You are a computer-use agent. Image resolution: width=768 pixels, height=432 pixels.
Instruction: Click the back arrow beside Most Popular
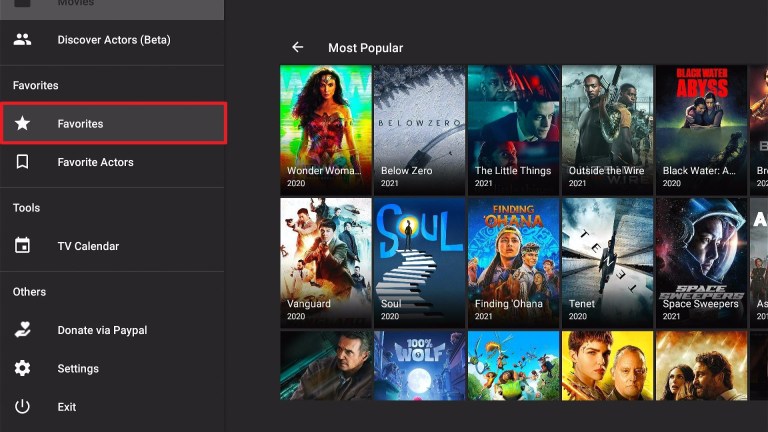tap(297, 47)
